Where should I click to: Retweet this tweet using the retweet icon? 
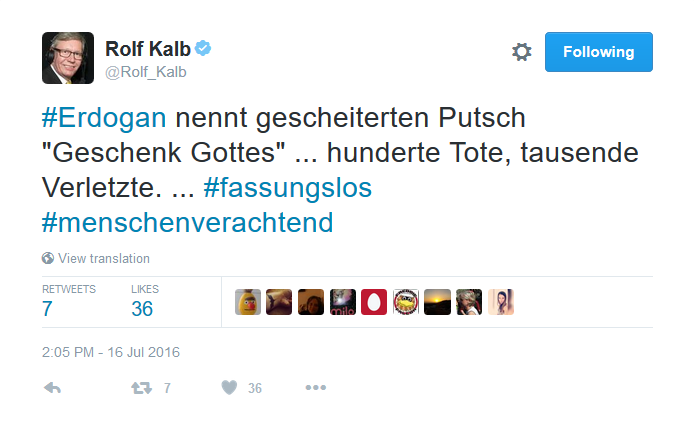[141, 388]
